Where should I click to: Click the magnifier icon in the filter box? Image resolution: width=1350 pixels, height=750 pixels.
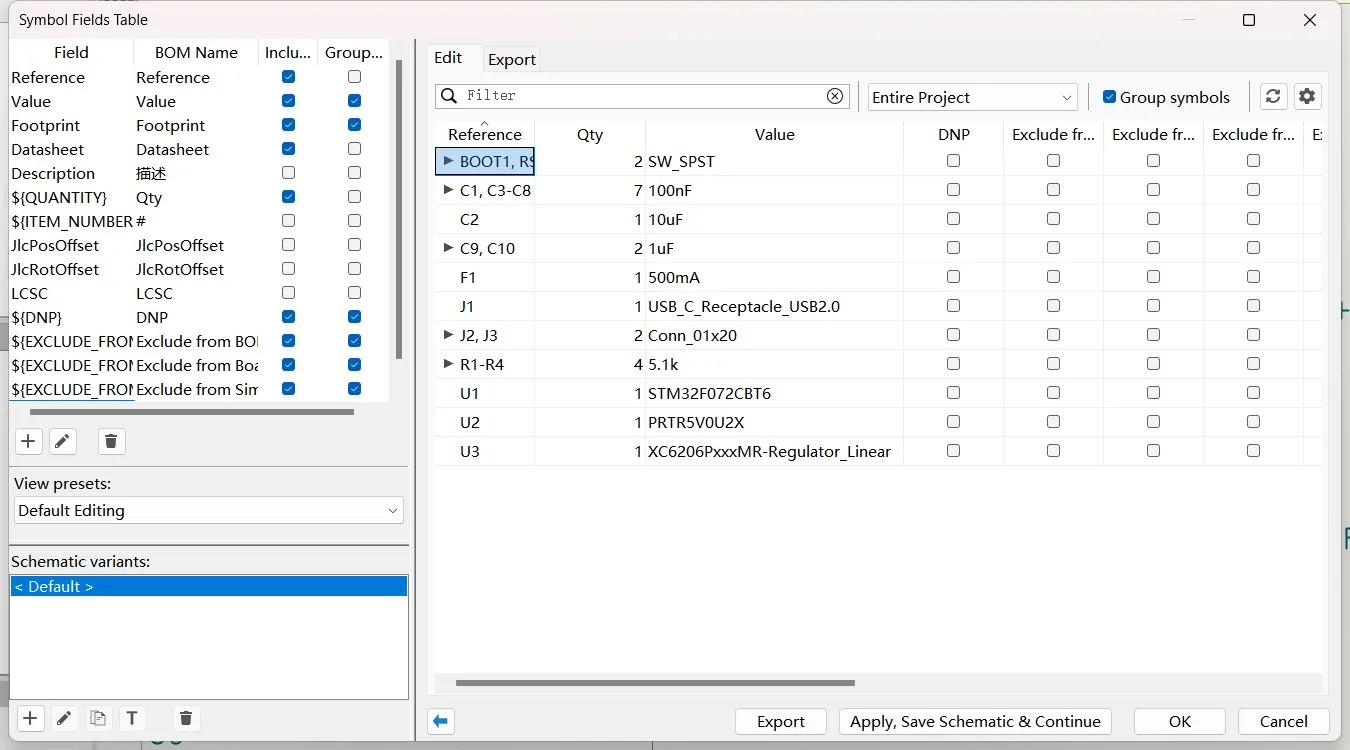pos(450,96)
